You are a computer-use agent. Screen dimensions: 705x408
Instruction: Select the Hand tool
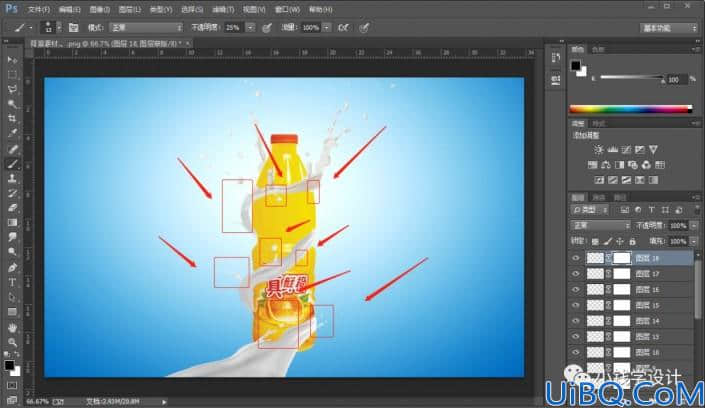click(12, 327)
